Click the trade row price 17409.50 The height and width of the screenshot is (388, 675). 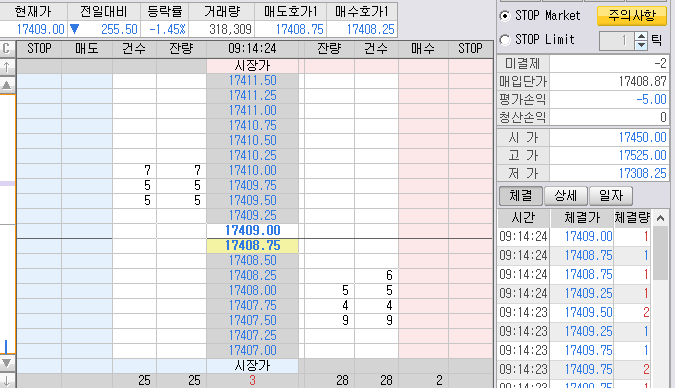click(588, 312)
